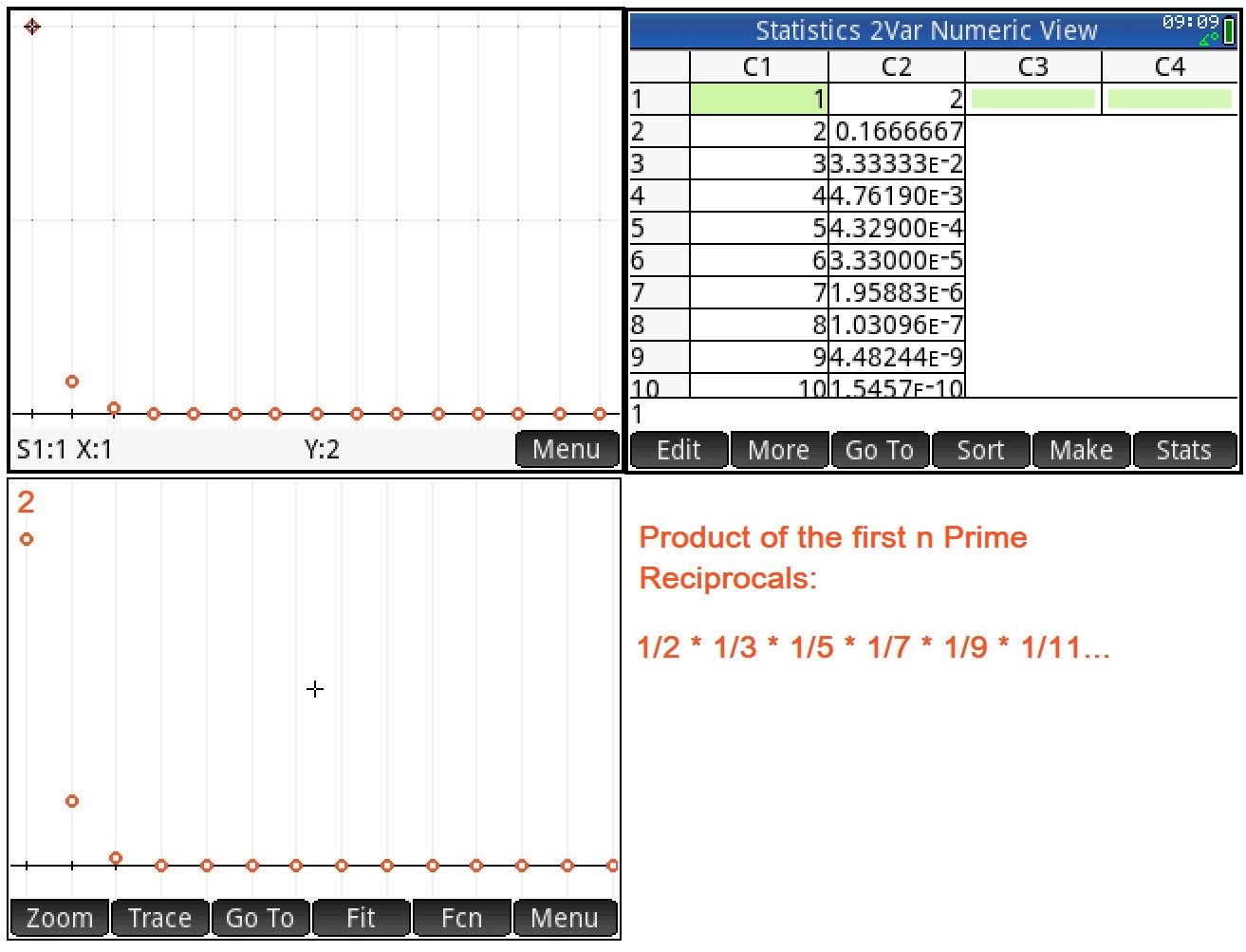Click the crosshair cursor in the plot
The width and height of the screenshot is (1246, 952).
(314, 689)
